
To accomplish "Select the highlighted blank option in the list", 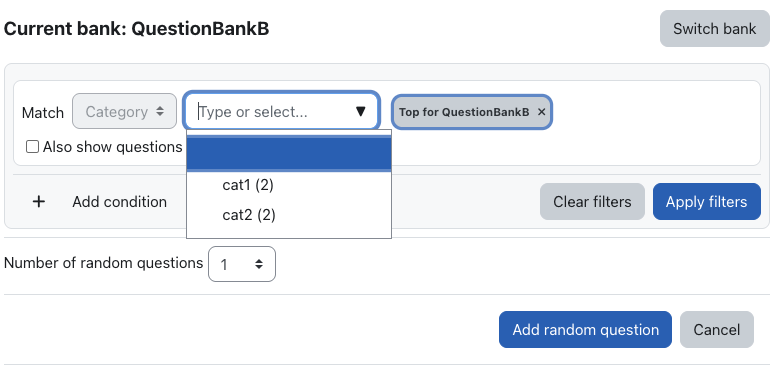I will click(x=289, y=153).
